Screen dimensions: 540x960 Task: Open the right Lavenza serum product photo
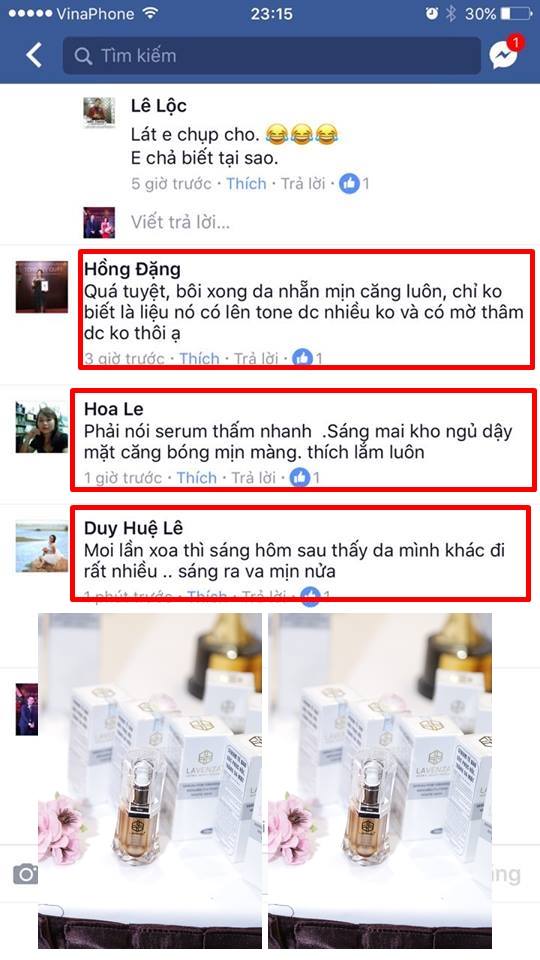tap(380, 781)
